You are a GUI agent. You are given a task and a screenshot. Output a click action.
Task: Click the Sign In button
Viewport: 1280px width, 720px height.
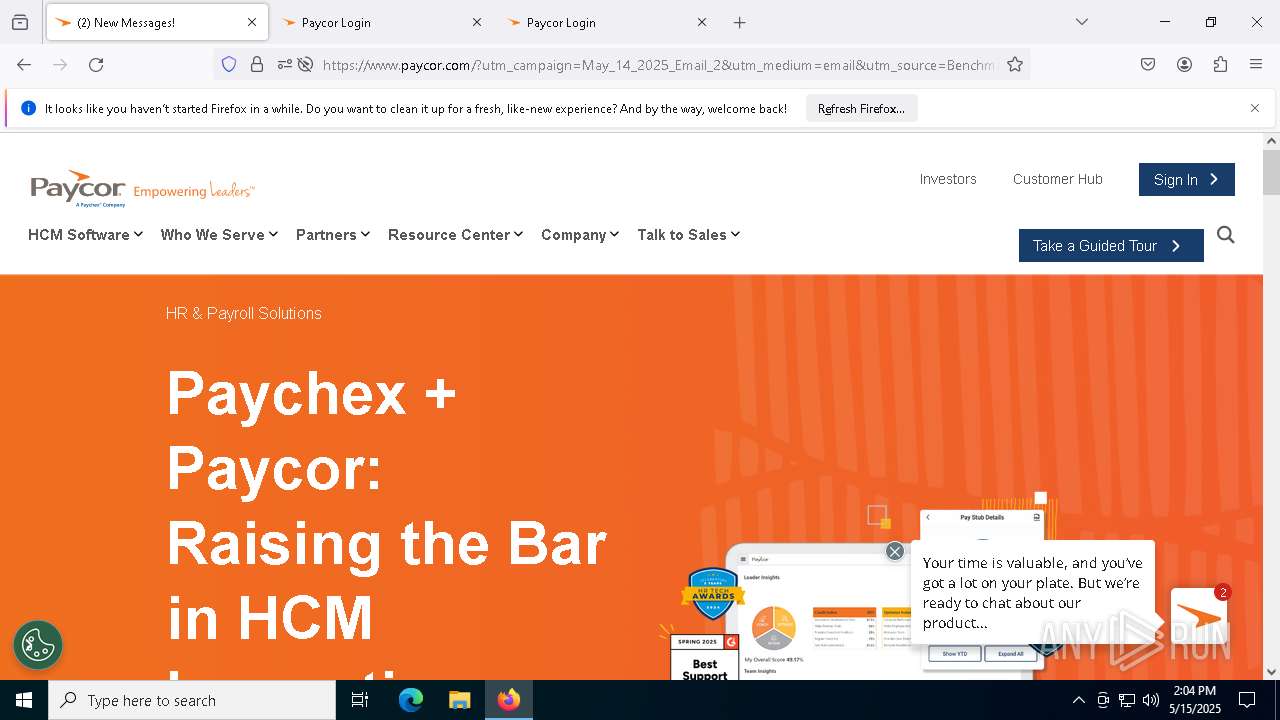1187,179
